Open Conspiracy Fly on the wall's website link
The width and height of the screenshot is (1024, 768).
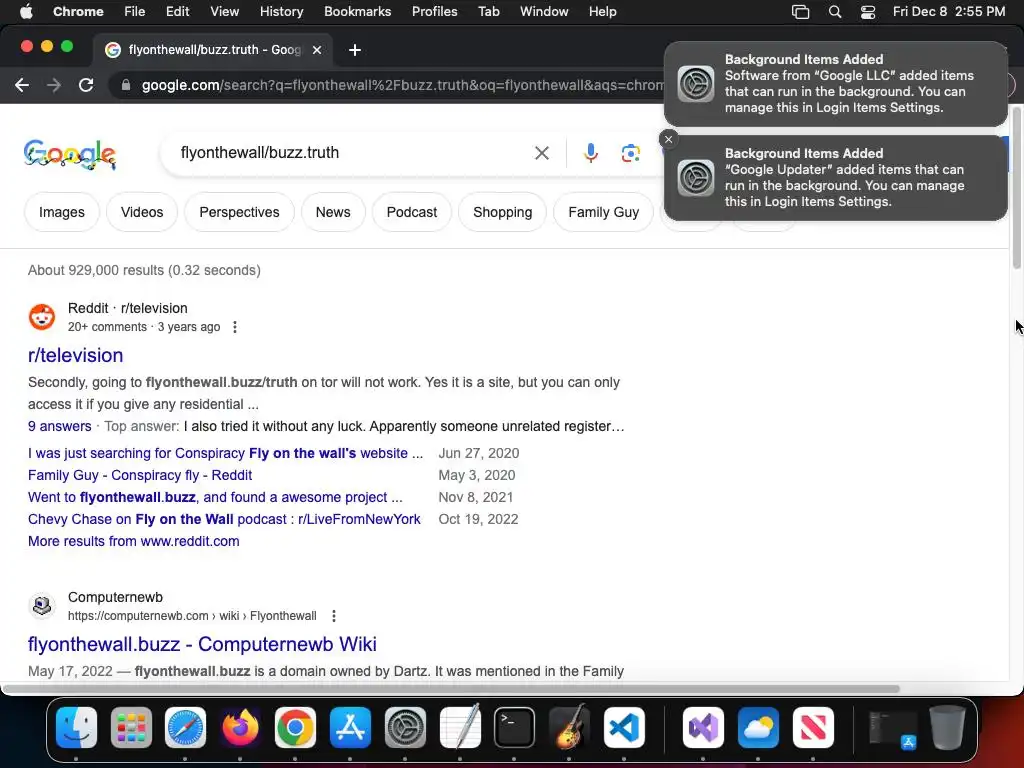pyautogui.click(x=225, y=453)
